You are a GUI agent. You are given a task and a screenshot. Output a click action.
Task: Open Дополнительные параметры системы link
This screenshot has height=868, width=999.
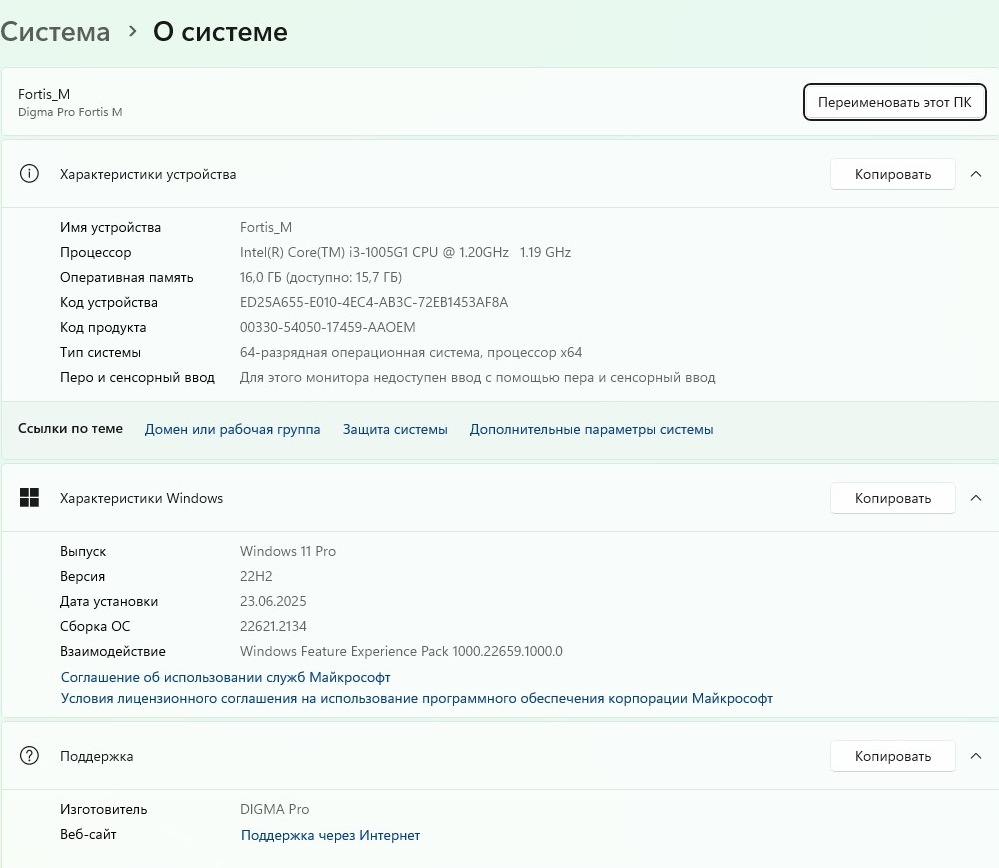pos(591,429)
